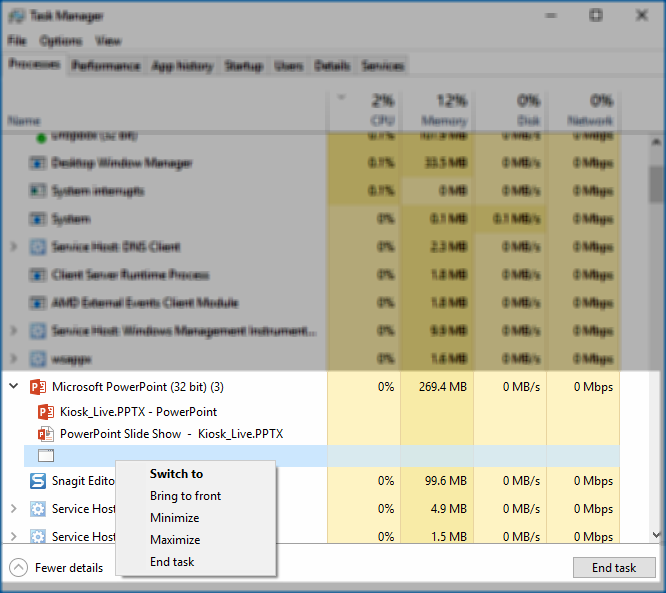The image size is (666, 593).
Task: Click the Snagit Editor app icon
Action: (x=38, y=481)
